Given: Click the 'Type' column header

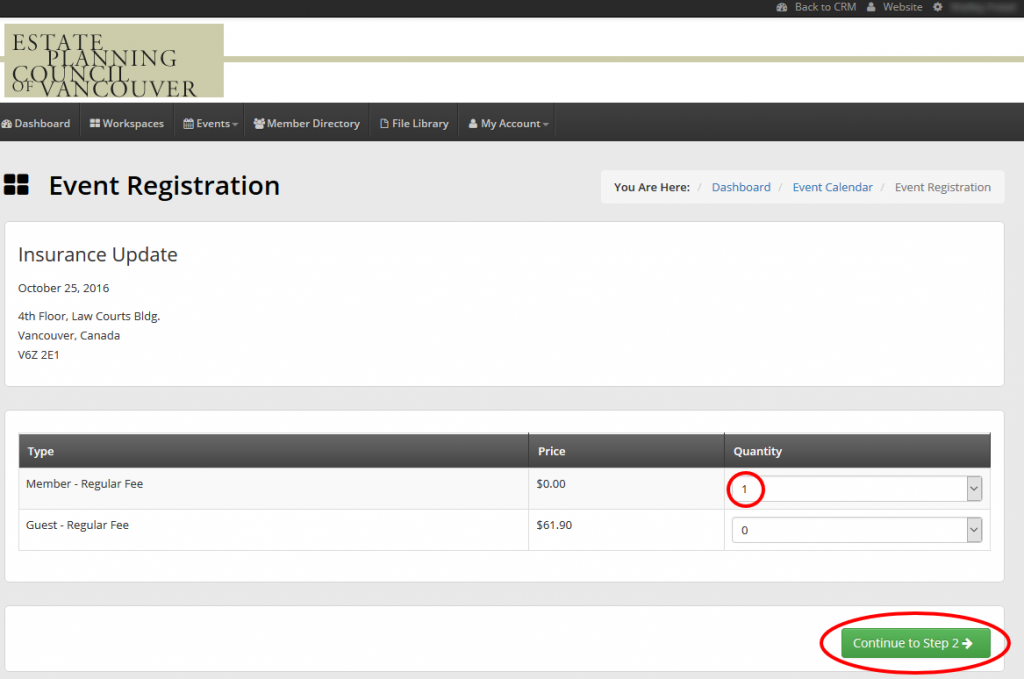Looking at the screenshot, I should [x=273, y=451].
